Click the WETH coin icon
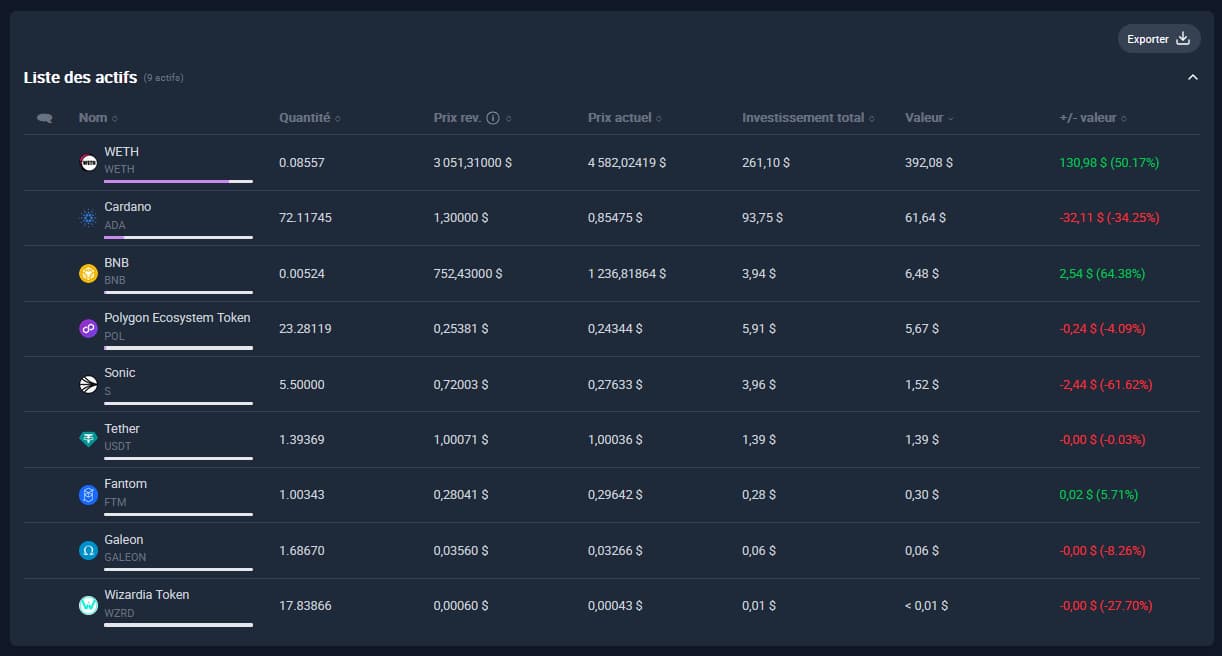 click(x=87, y=159)
